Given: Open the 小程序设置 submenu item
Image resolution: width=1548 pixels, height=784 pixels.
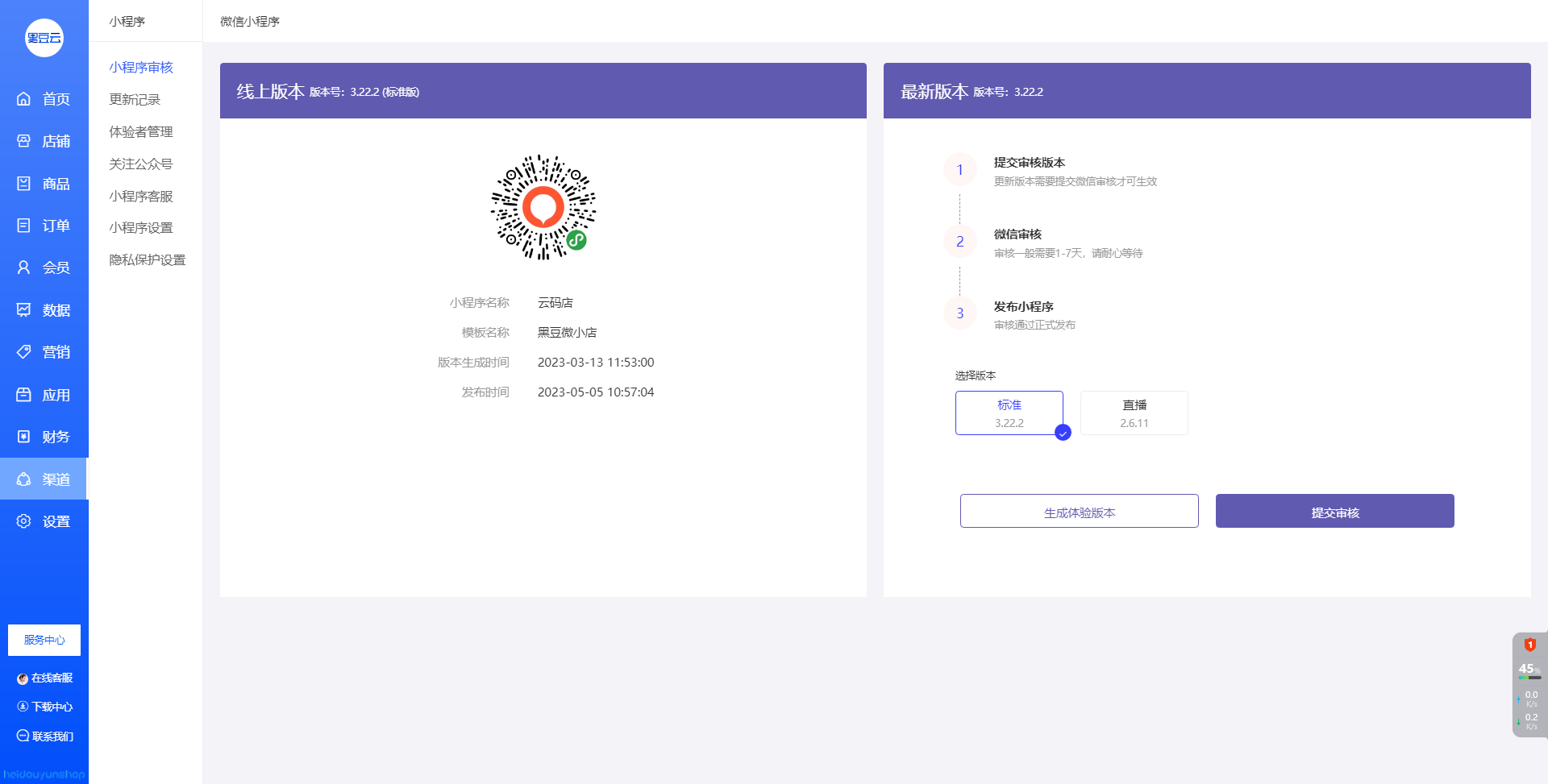Looking at the screenshot, I should pos(141,228).
